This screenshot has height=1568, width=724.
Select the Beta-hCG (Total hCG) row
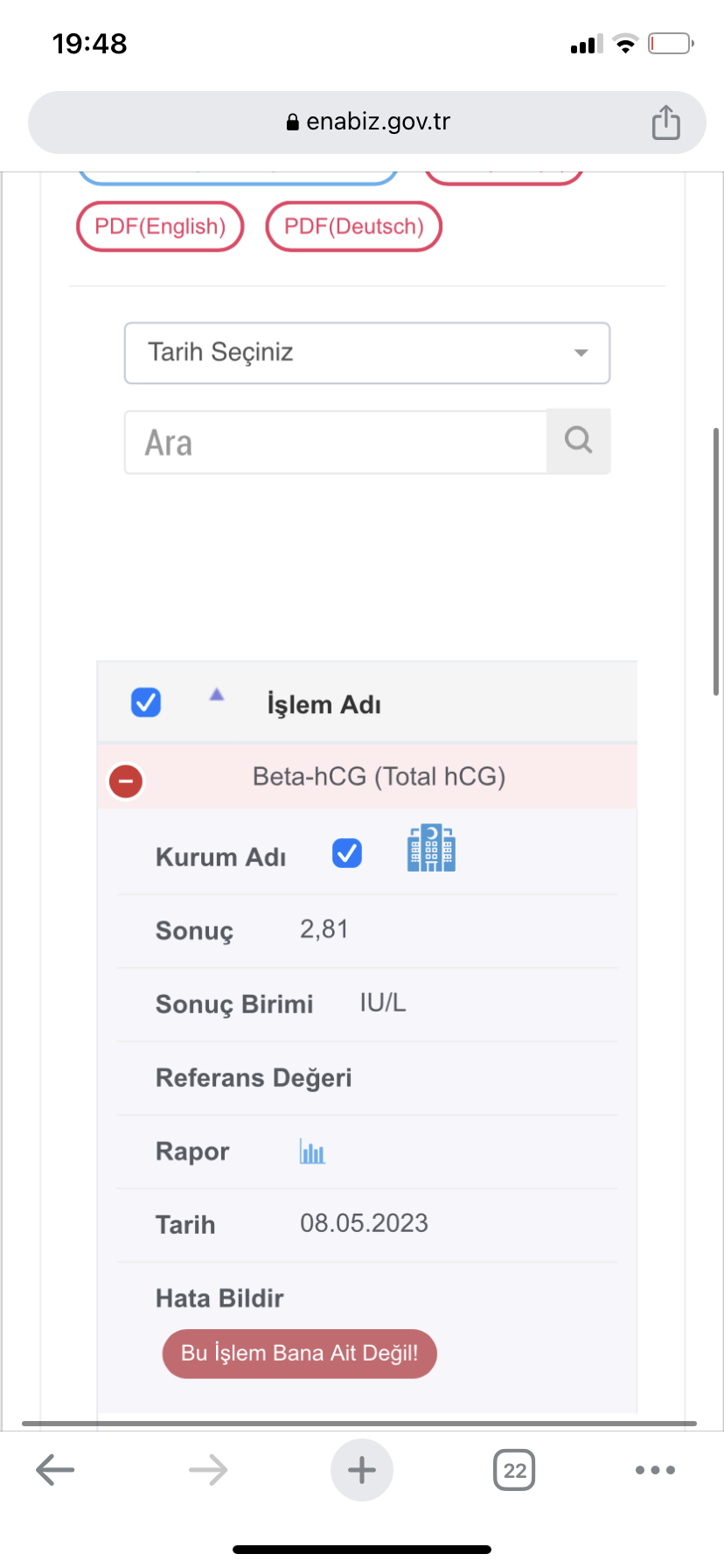(x=379, y=777)
